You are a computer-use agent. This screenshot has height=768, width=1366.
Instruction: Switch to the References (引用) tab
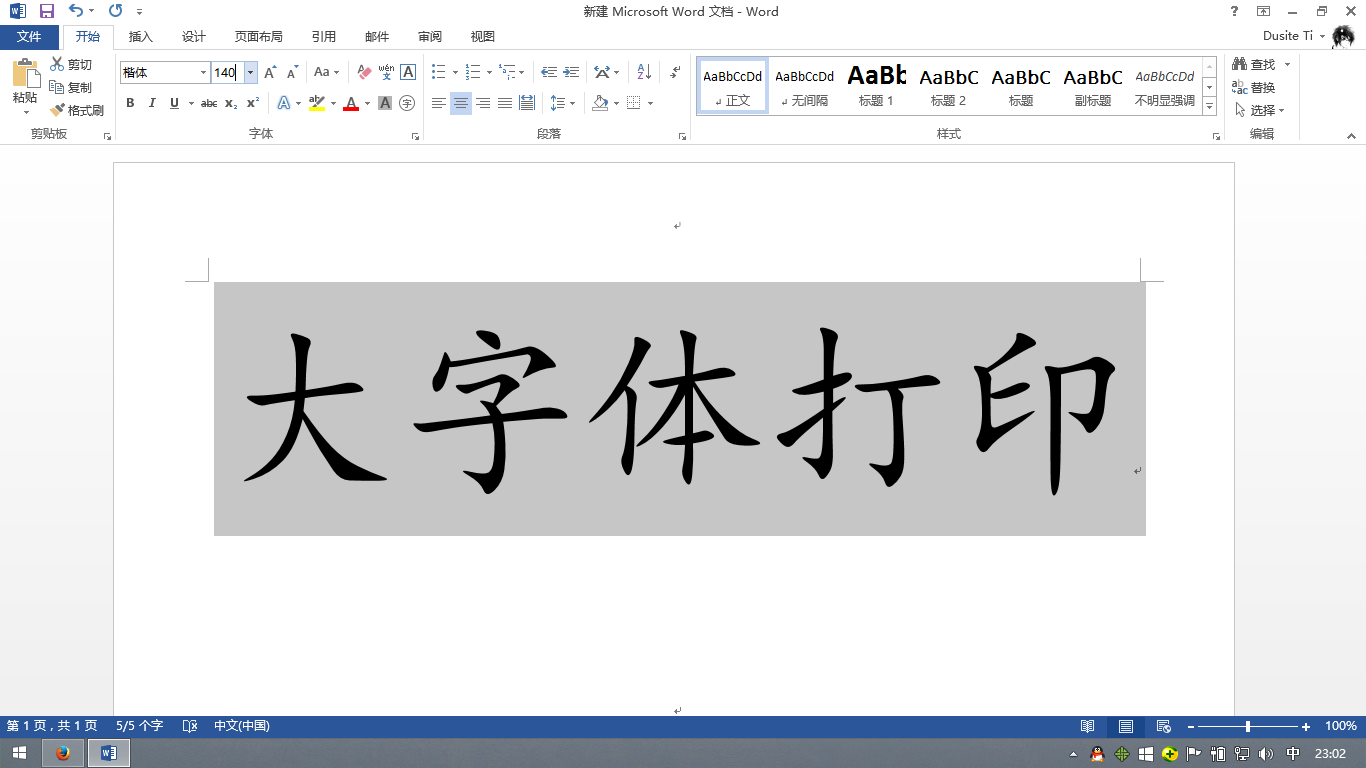(x=324, y=36)
